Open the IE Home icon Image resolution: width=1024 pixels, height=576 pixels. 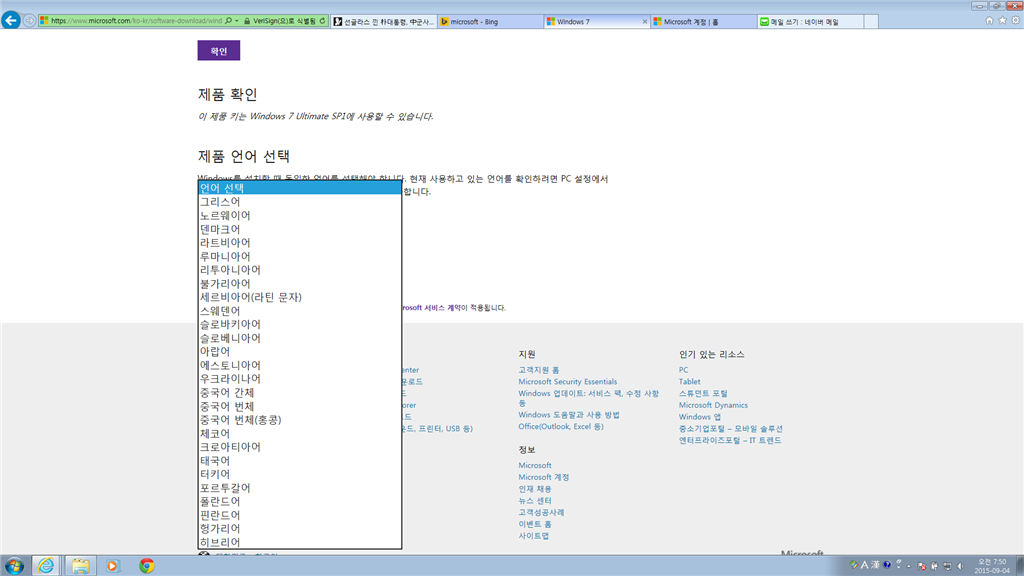pos(989,21)
